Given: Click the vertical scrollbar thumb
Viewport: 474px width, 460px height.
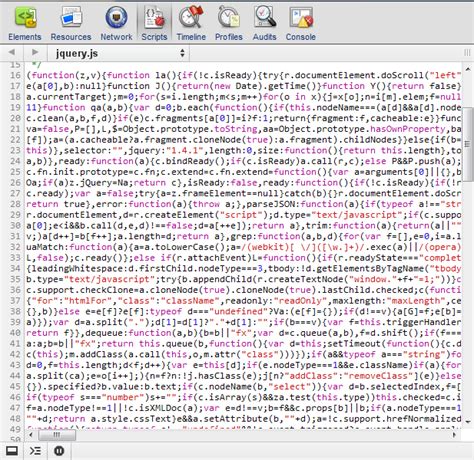Looking at the screenshot, I should [468, 144].
